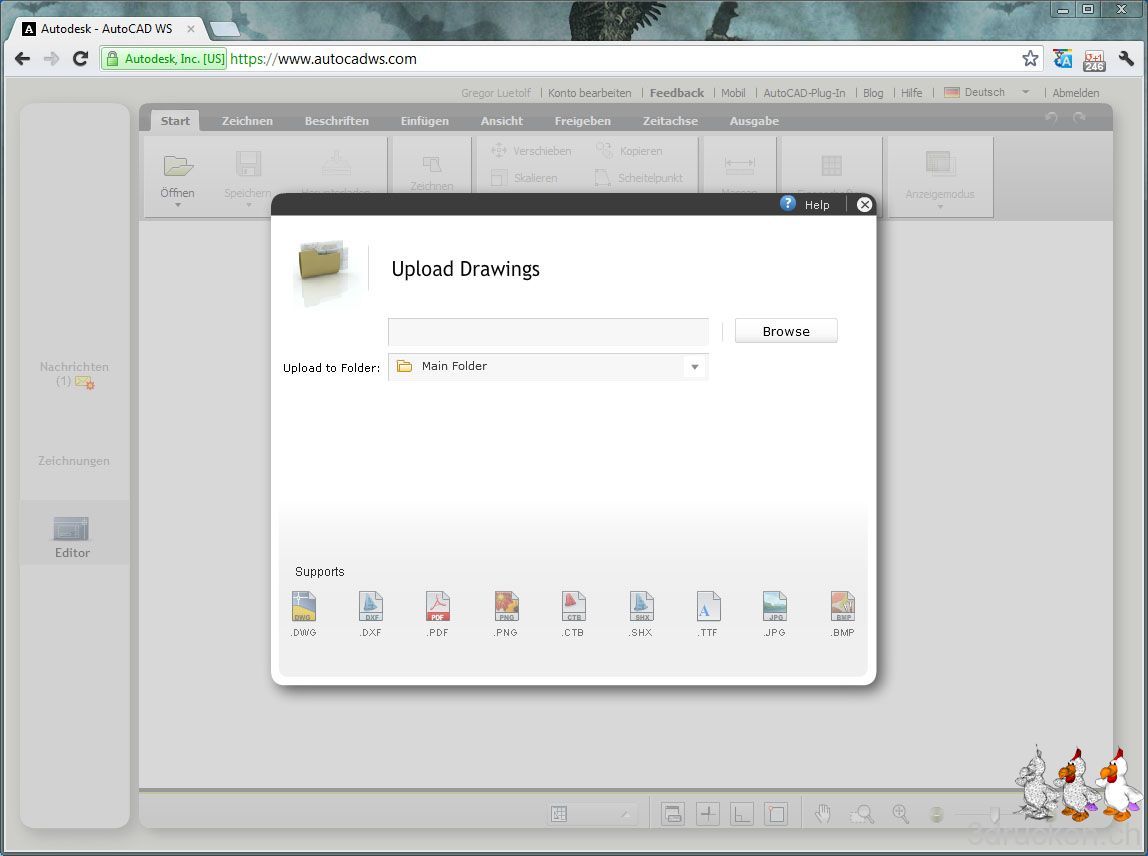Reload the page in Chrome

point(81,59)
